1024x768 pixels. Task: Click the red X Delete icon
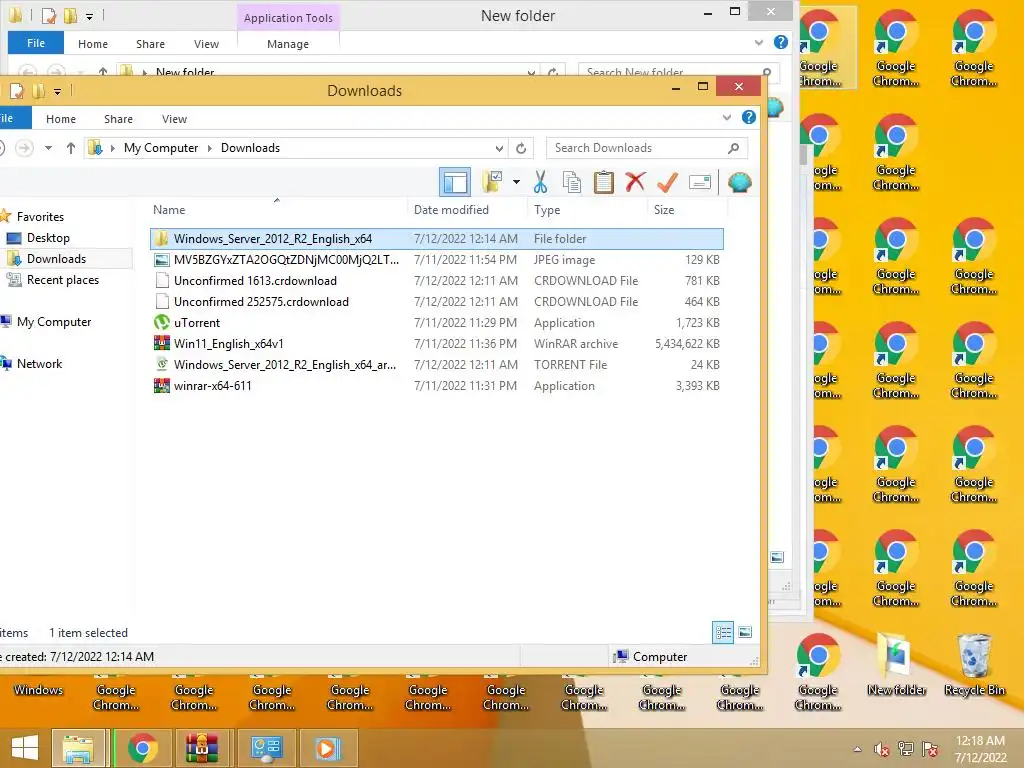coord(635,182)
